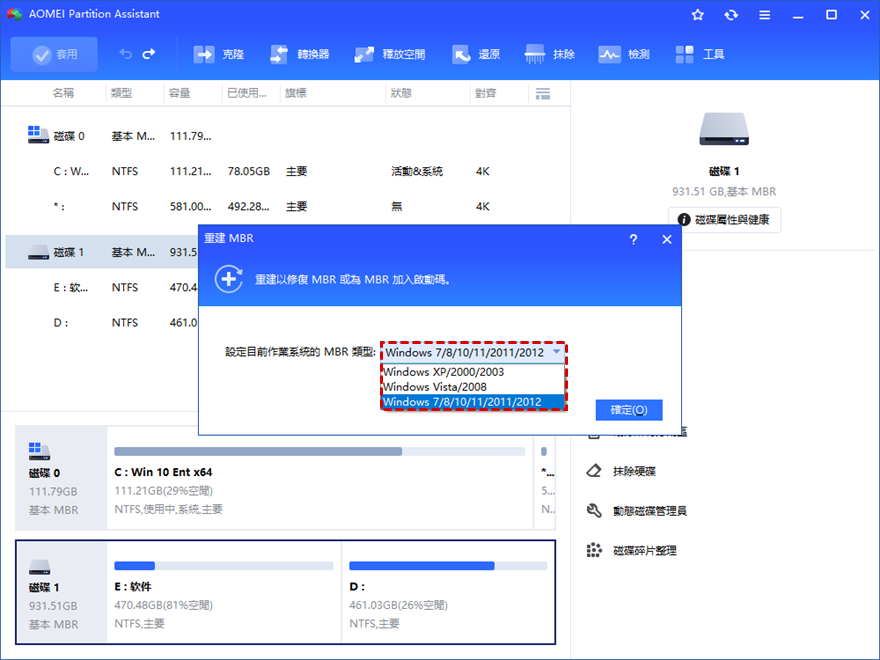Open the Restore (還原) tool
This screenshot has height=660, width=880.
(475, 54)
